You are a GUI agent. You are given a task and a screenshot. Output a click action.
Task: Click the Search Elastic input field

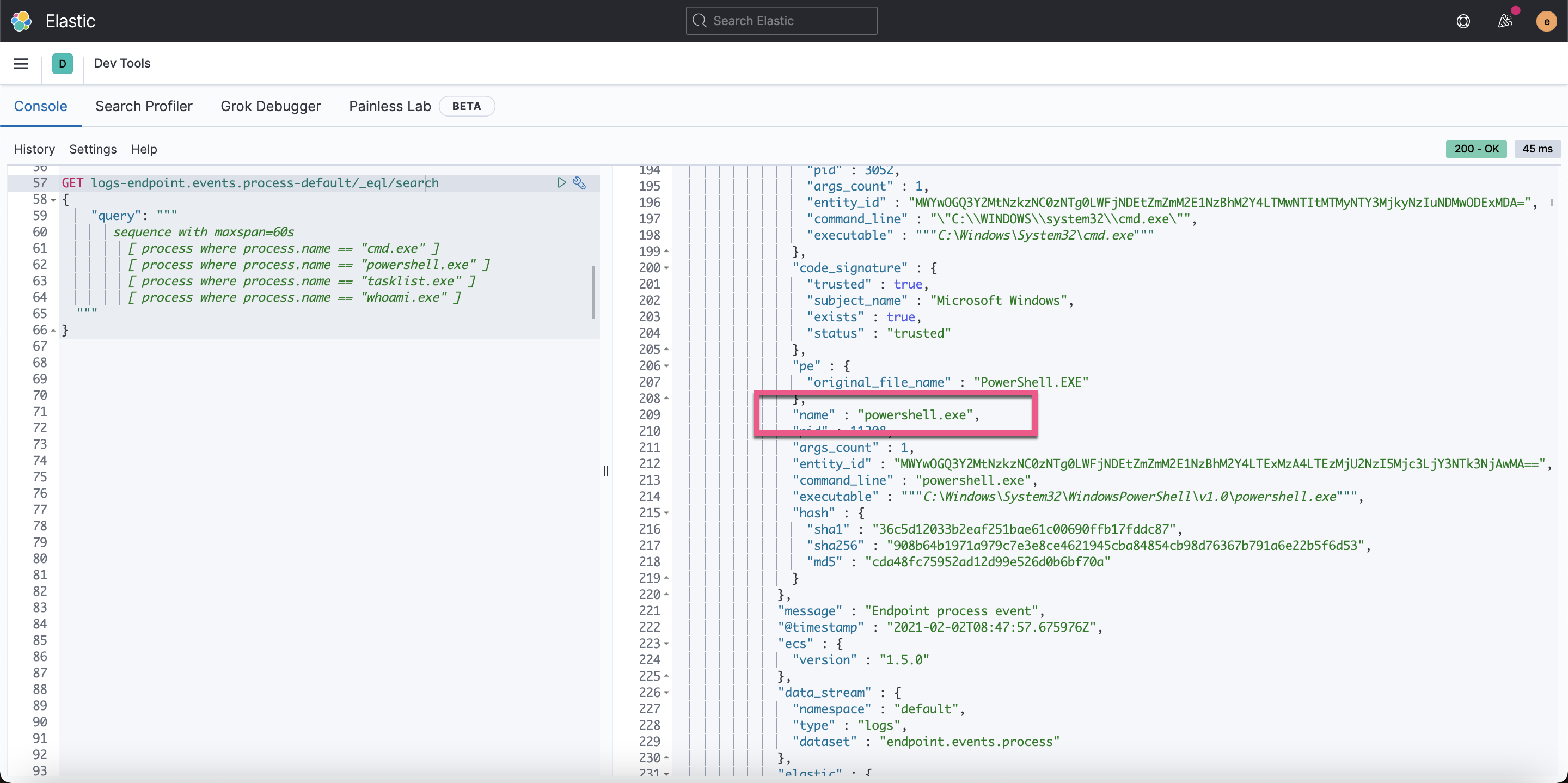coord(781,21)
